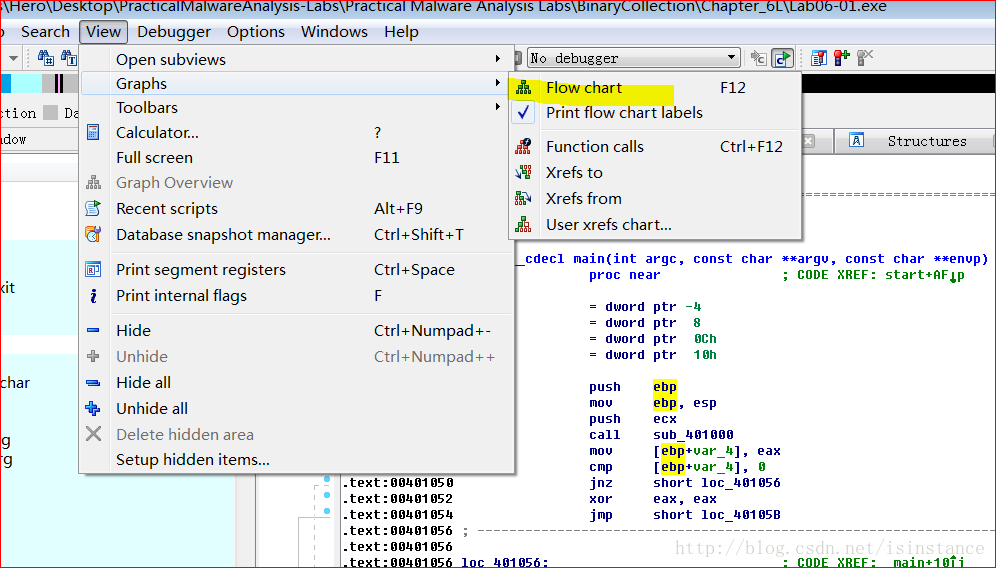This screenshot has width=996, height=568.
Task: Select Hide all entry
Action: click(x=297, y=383)
